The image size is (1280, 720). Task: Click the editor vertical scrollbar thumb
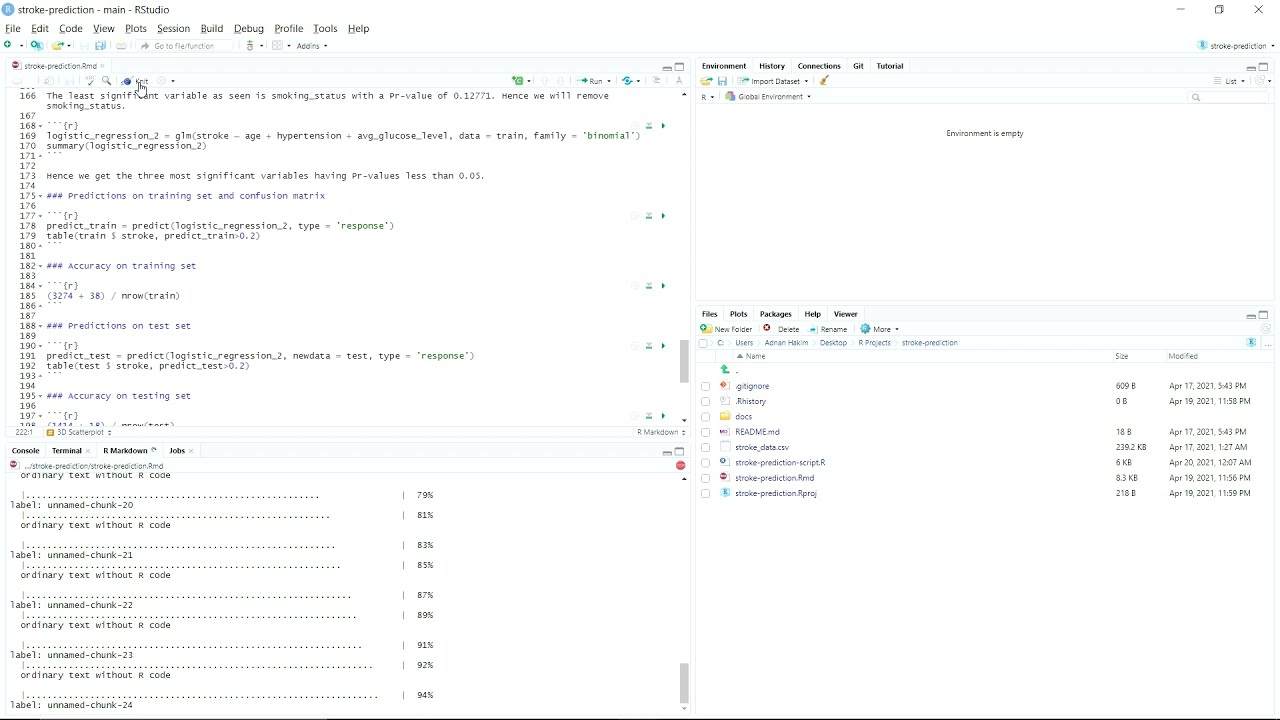pyautogui.click(x=684, y=361)
